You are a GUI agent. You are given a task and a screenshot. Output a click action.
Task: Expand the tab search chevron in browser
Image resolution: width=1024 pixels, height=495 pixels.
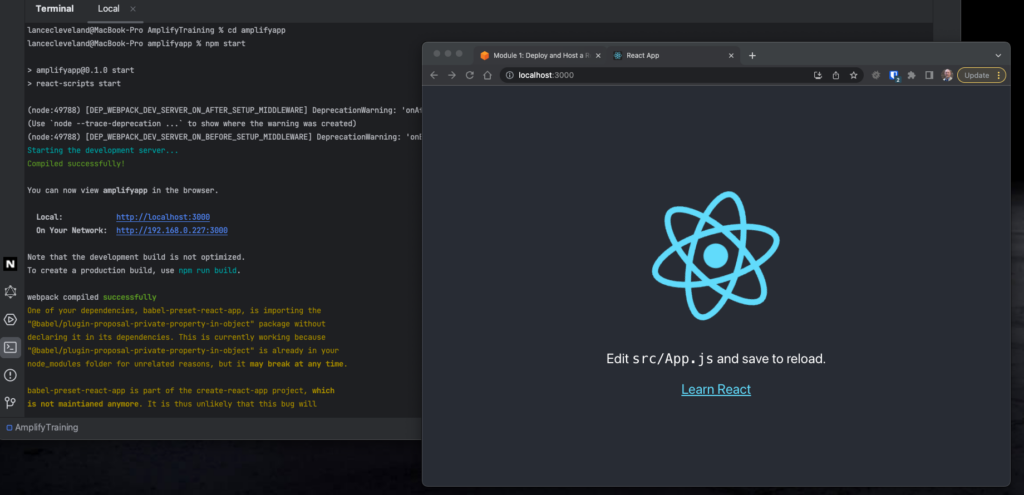[997, 55]
